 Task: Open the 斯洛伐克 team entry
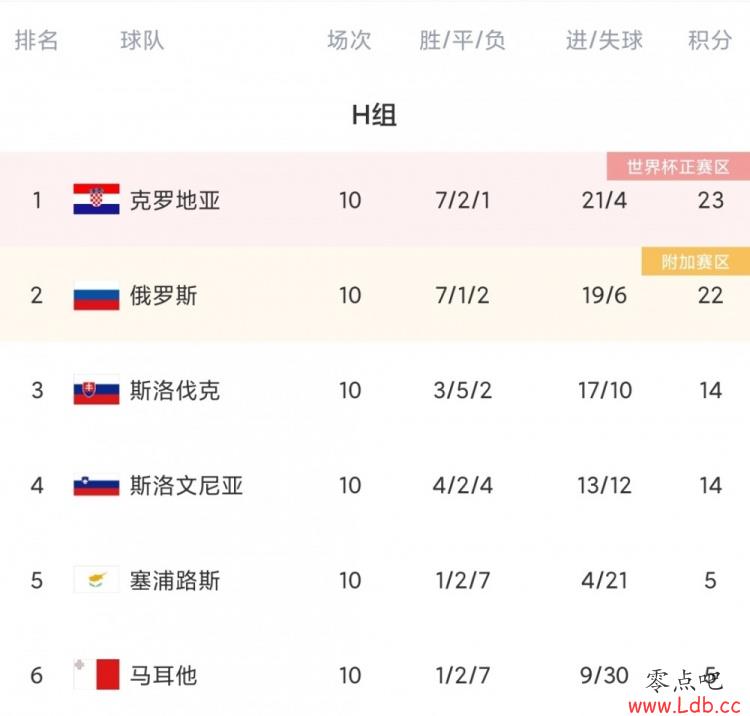click(x=175, y=390)
